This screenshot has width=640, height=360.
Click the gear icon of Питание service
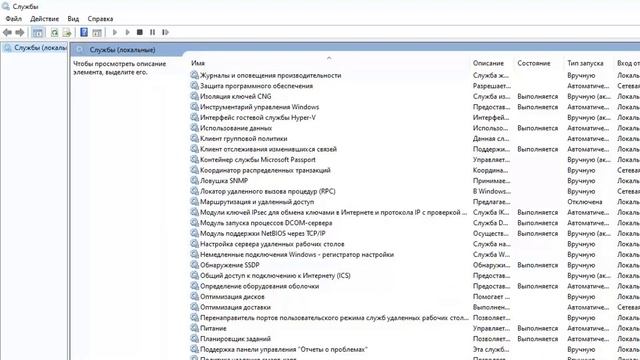coord(194,328)
